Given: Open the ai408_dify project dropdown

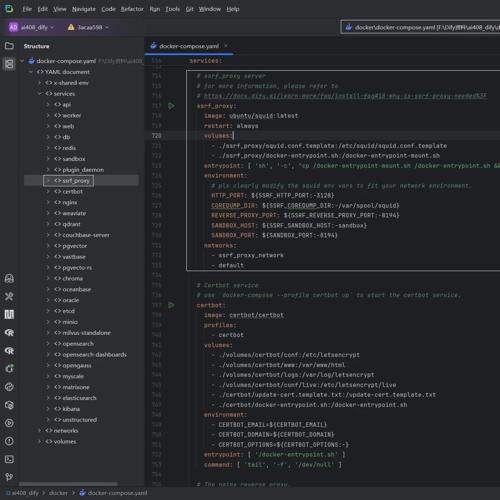Looking at the screenshot, I should tap(32, 27).
